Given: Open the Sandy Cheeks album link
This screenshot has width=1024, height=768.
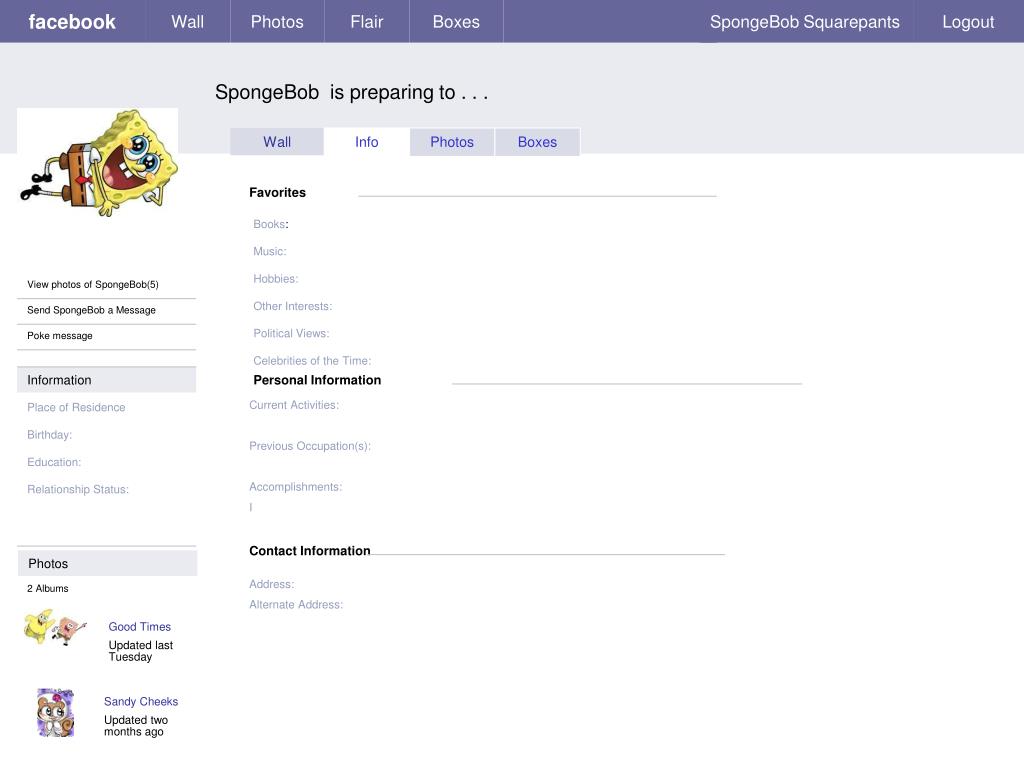Looking at the screenshot, I should [141, 701].
